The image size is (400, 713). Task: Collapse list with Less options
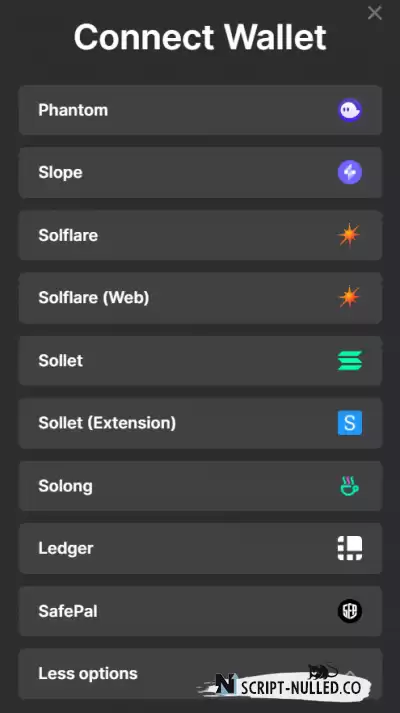(x=200, y=673)
